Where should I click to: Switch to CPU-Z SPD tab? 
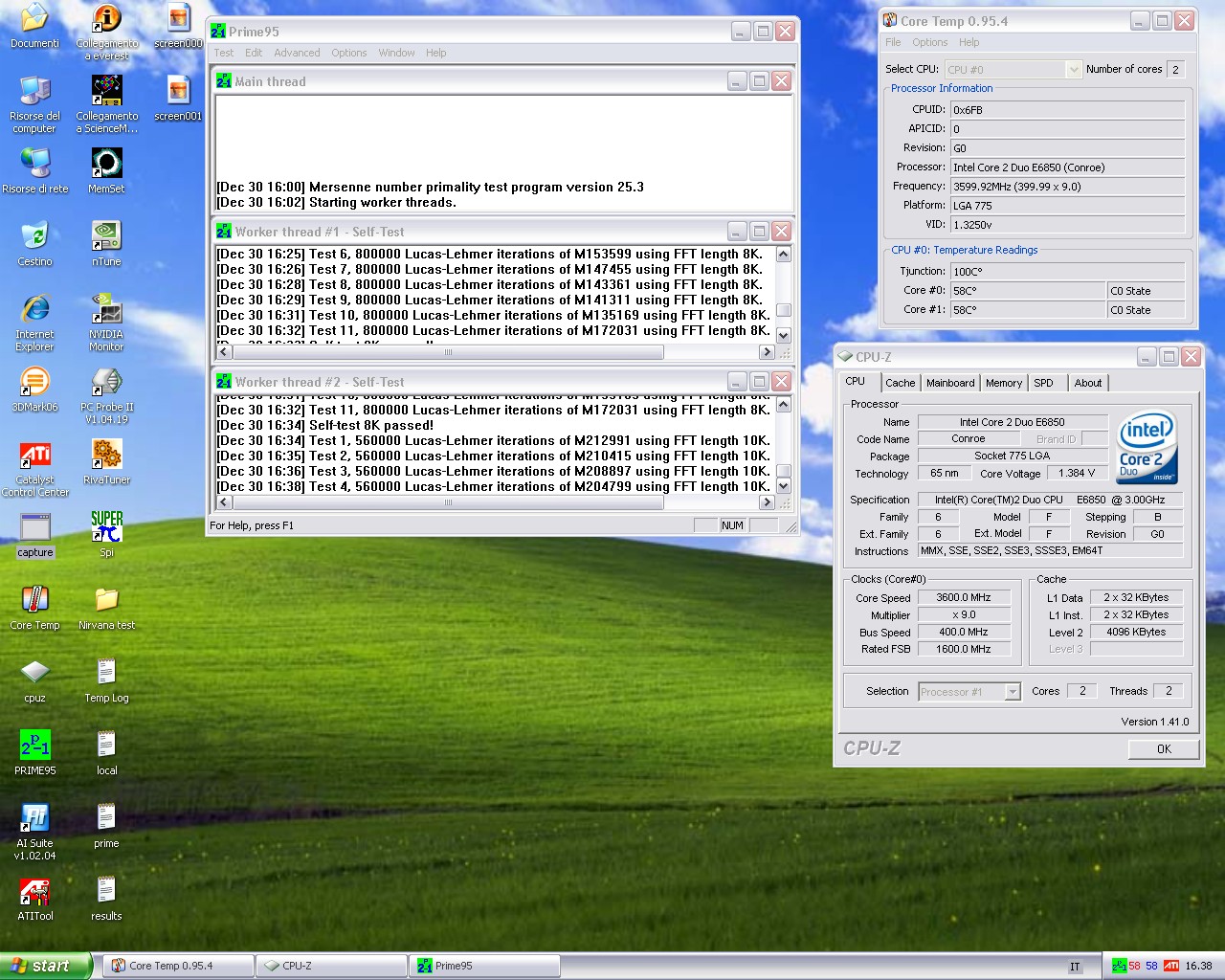click(1043, 383)
